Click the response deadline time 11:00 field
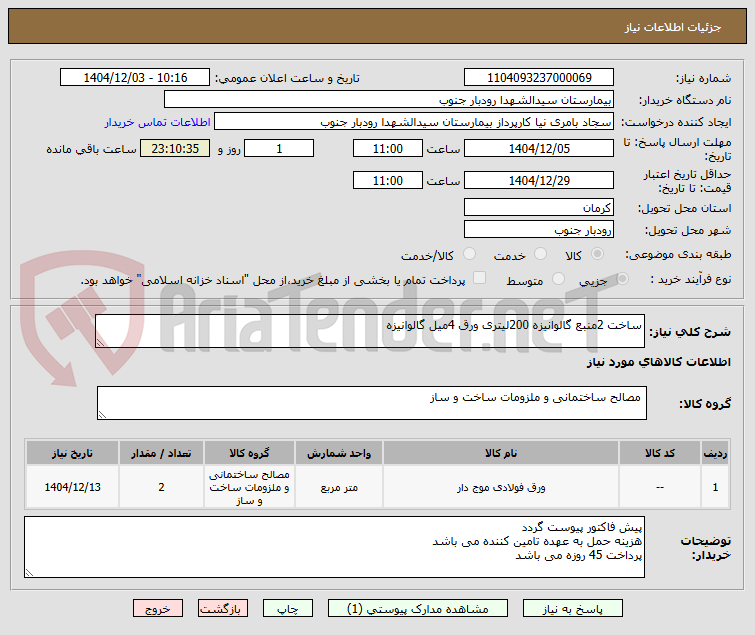The width and height of the screenshot is (755, 635). (x=388, y=148)
